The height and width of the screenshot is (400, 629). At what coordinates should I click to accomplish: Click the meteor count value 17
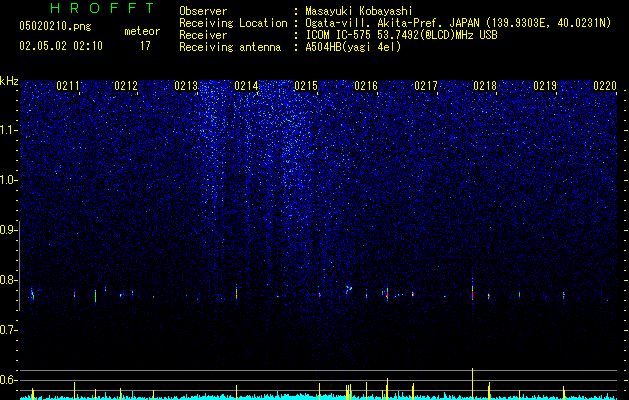[145, 46]
